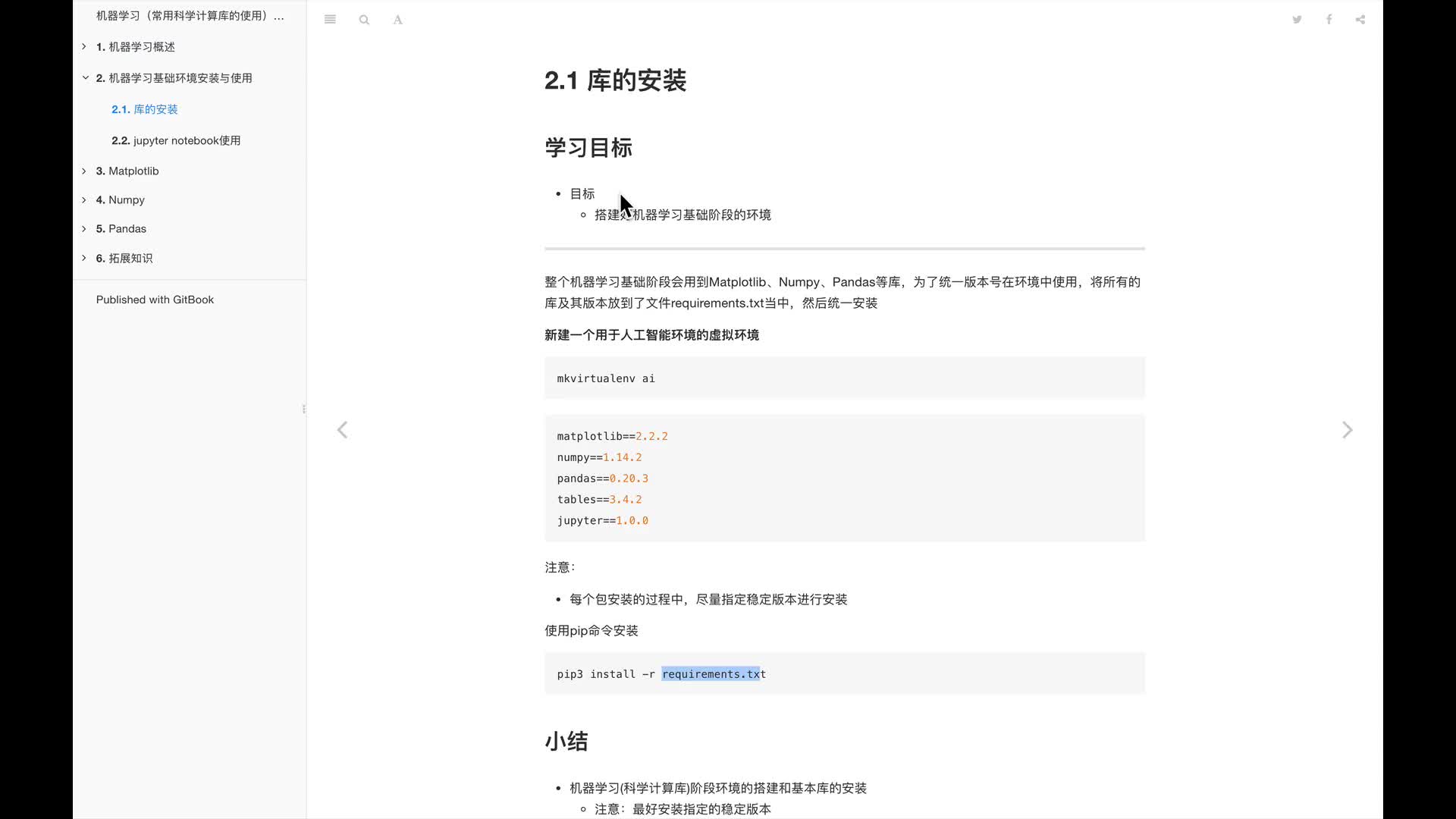Follow the Published with GitBook link

tap(155, 300)
